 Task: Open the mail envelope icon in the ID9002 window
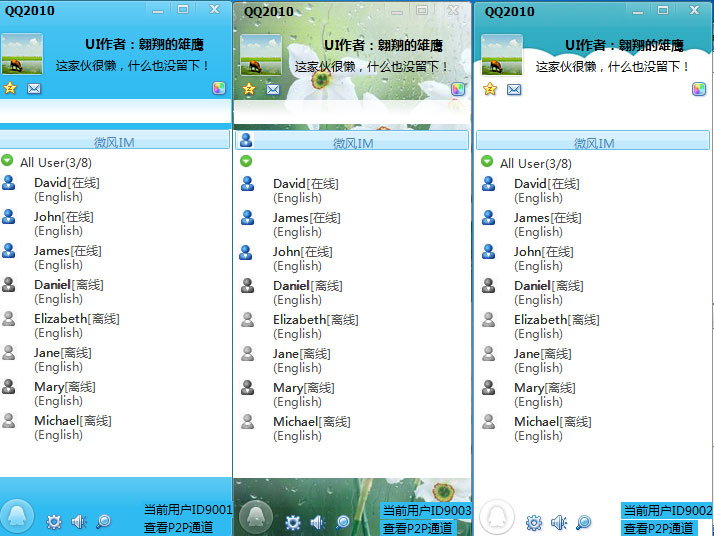pos(514,89)
